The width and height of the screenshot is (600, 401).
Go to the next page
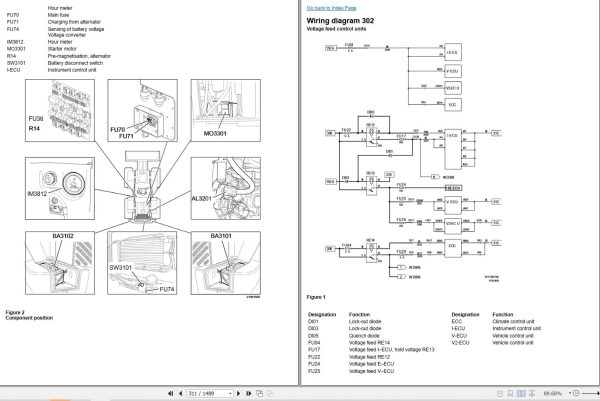click(x=239, y=393)
